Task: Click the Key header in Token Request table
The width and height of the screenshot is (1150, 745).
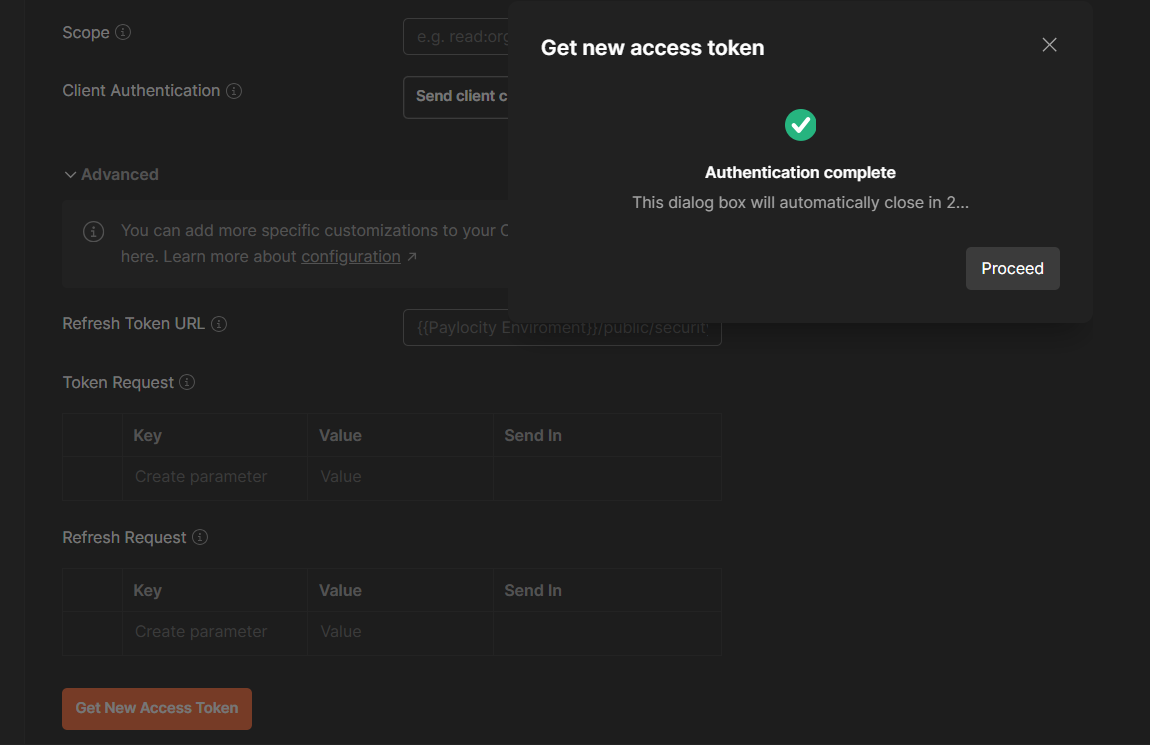Action: [147, 436]
